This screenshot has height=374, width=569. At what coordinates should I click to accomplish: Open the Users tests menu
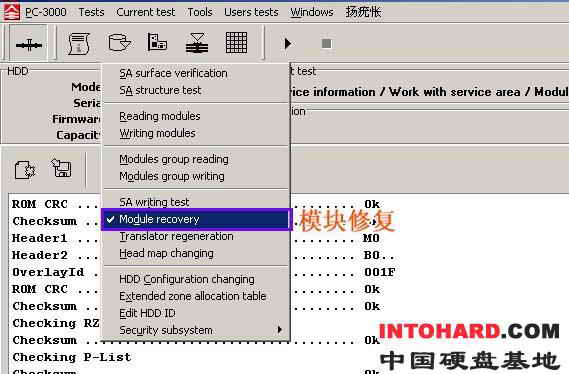(251, 12)
